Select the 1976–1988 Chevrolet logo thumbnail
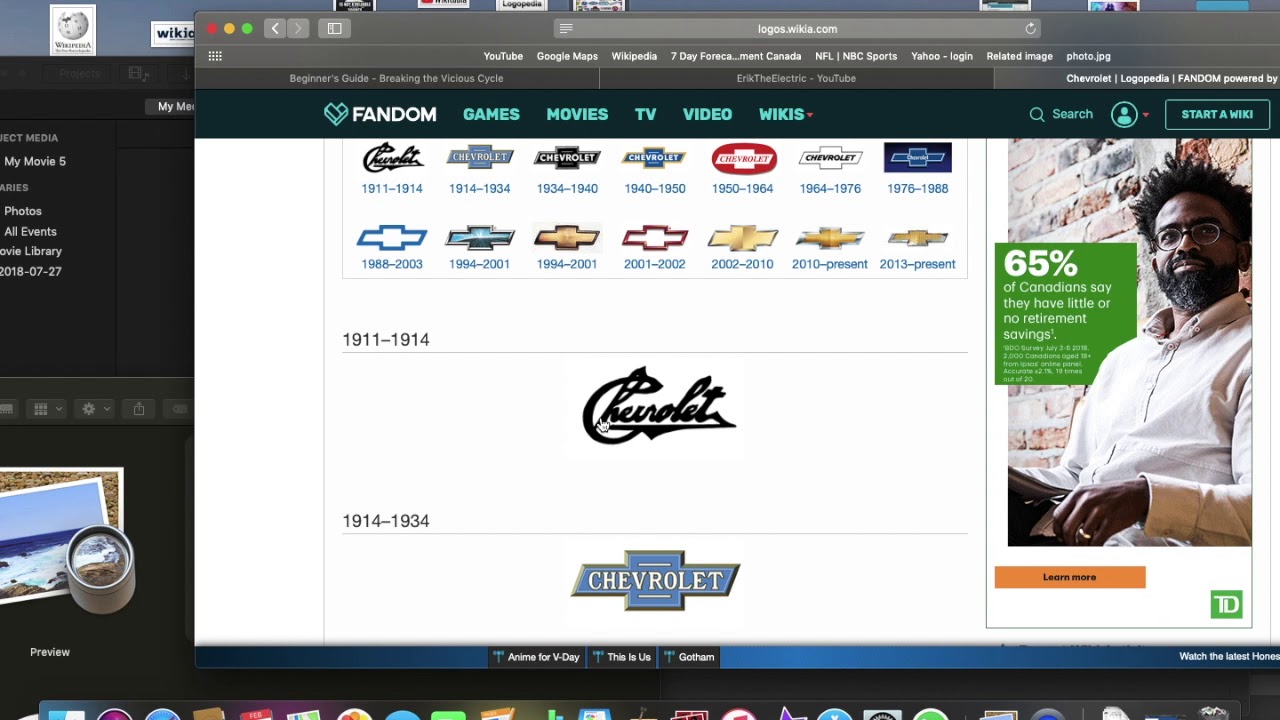 (918, 157)
